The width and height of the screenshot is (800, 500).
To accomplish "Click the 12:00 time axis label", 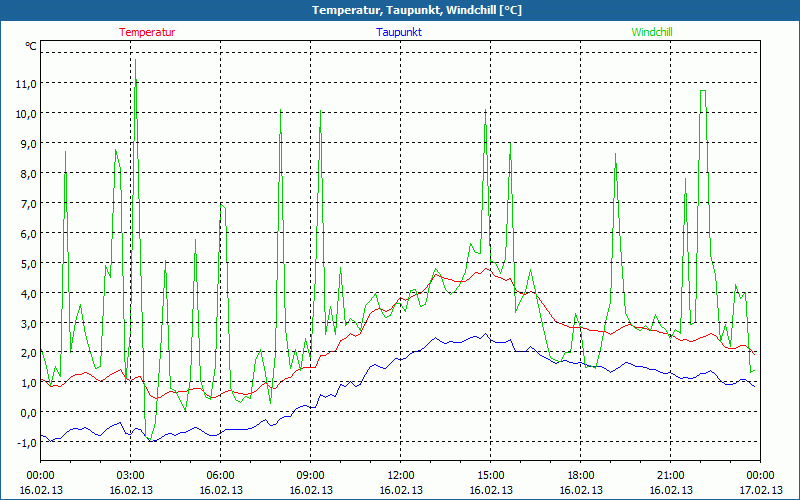I will (x=401, y=476).
